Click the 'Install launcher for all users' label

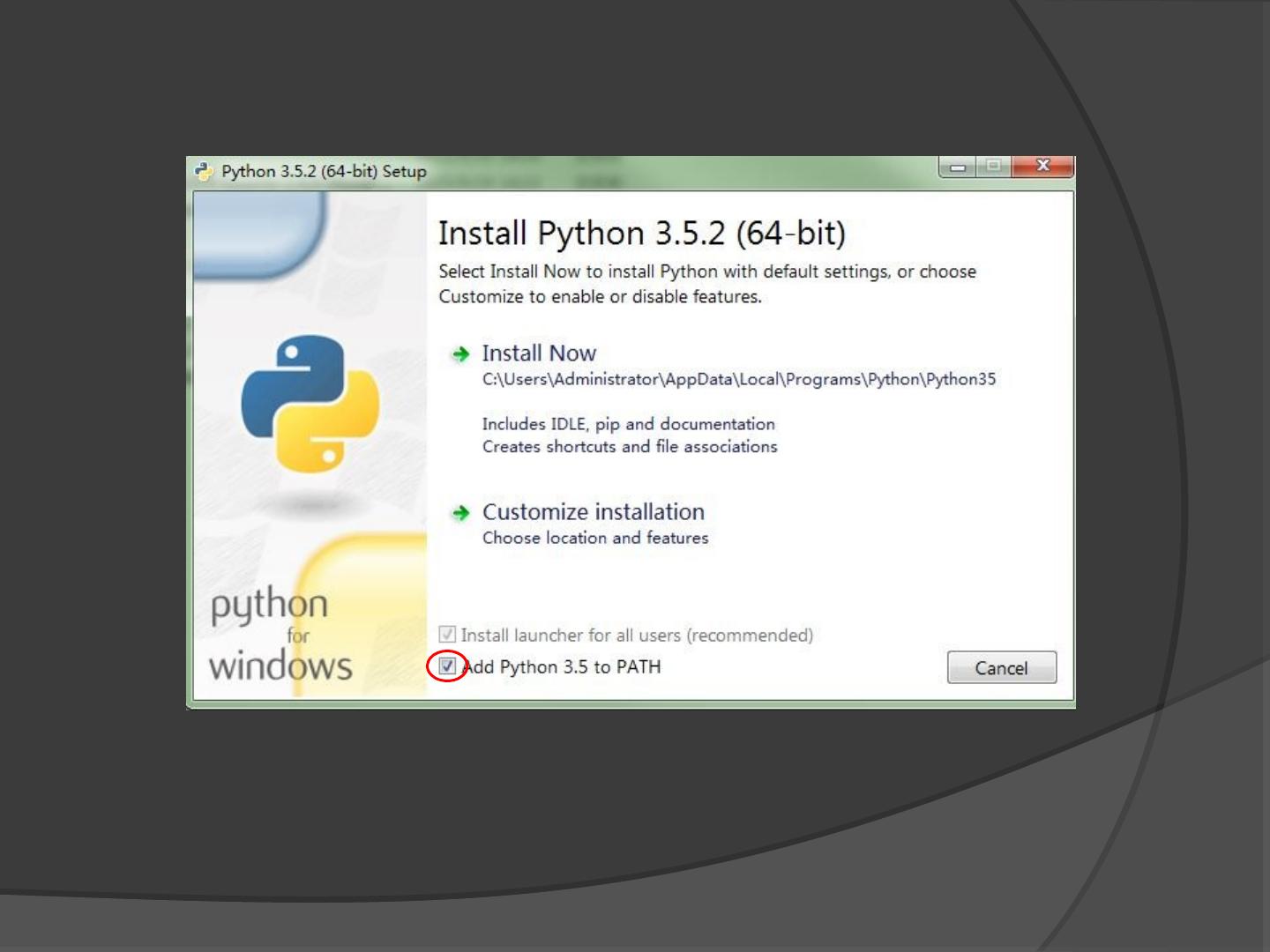coord(636,636)
